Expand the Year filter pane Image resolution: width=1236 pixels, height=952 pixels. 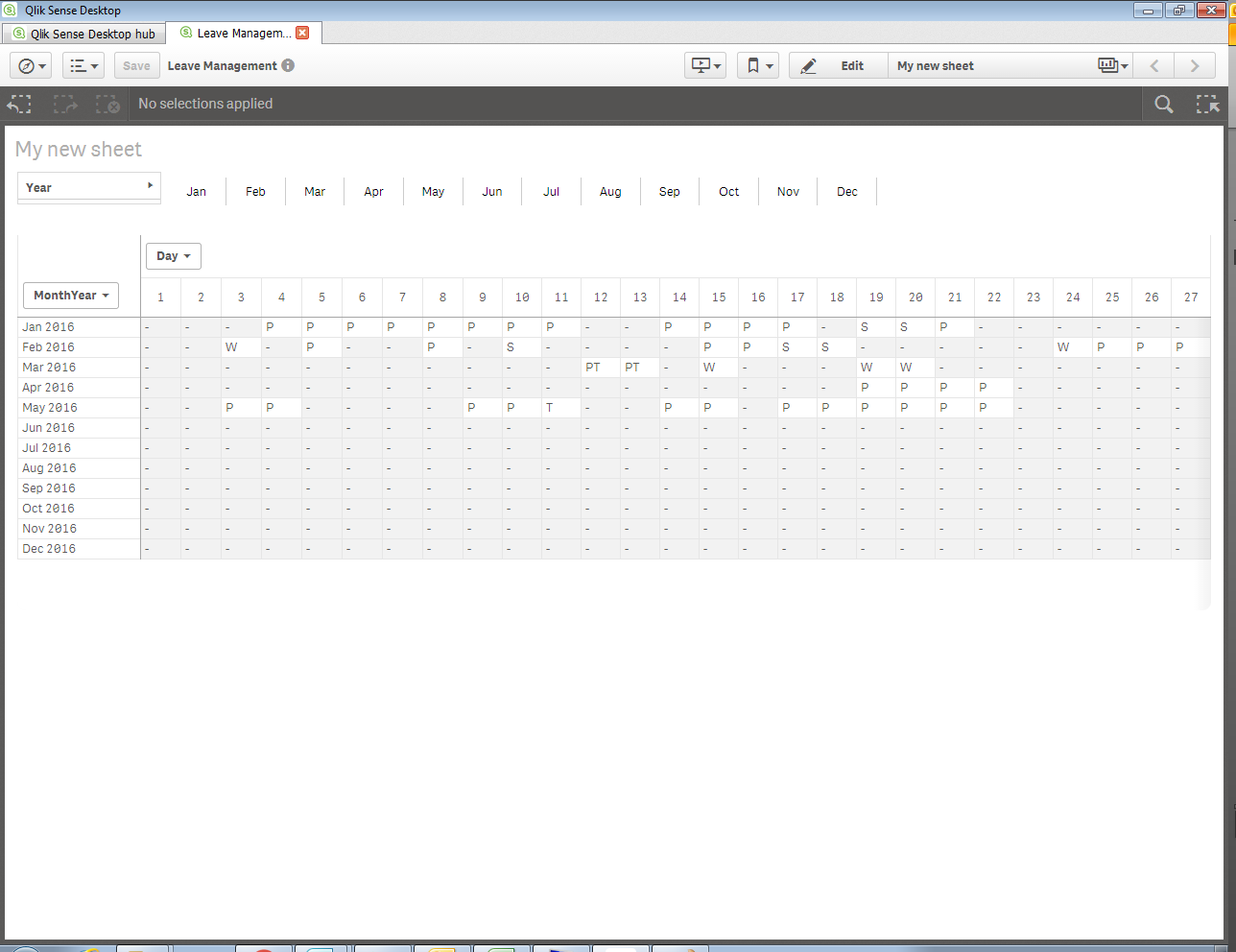pos(88,187)
